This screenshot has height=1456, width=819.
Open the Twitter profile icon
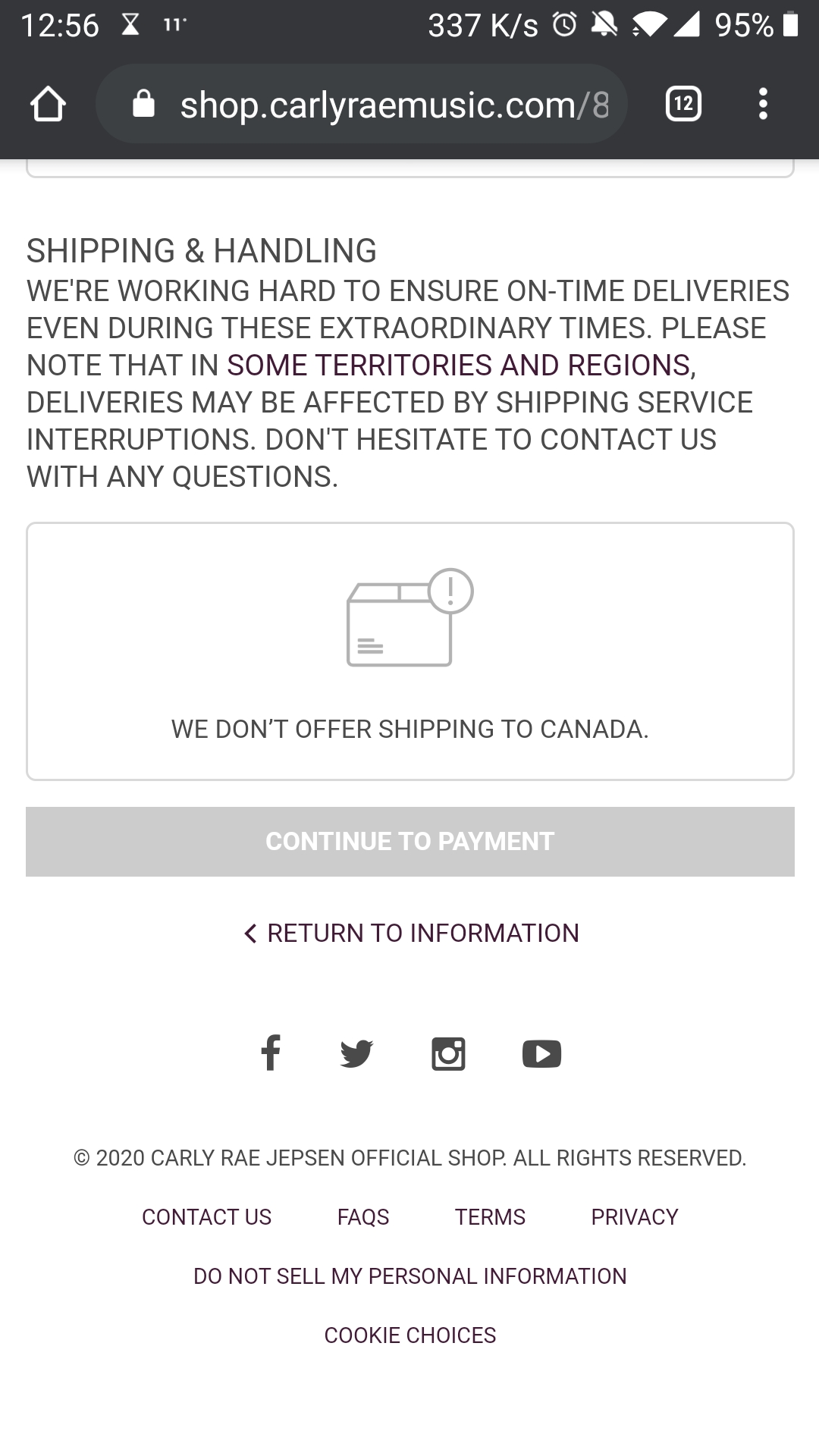click(357, 1053)
